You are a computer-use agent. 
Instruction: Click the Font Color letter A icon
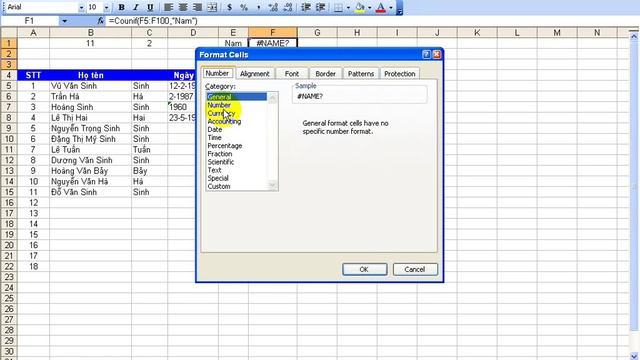380,7
